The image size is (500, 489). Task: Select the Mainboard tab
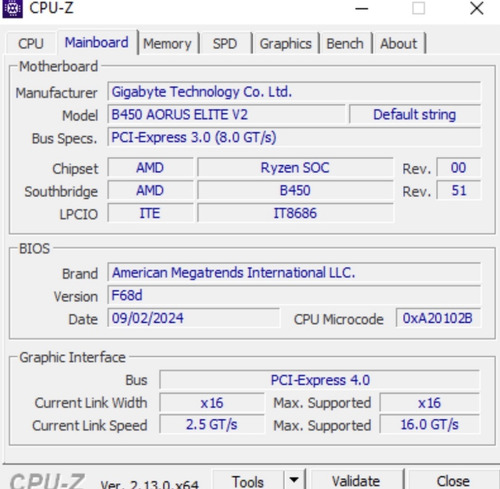[97, 43]
